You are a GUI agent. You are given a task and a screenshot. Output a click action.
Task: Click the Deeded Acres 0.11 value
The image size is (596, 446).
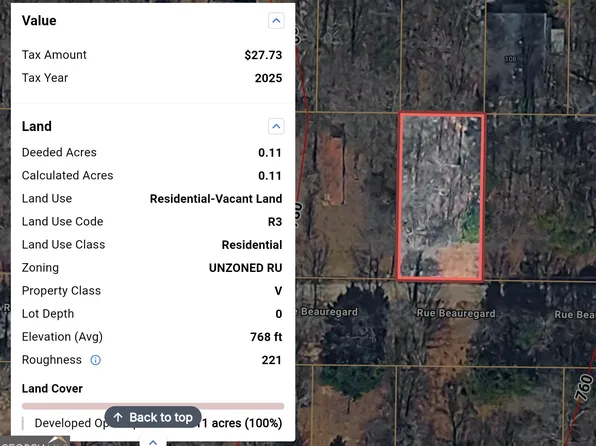(270, 153)
